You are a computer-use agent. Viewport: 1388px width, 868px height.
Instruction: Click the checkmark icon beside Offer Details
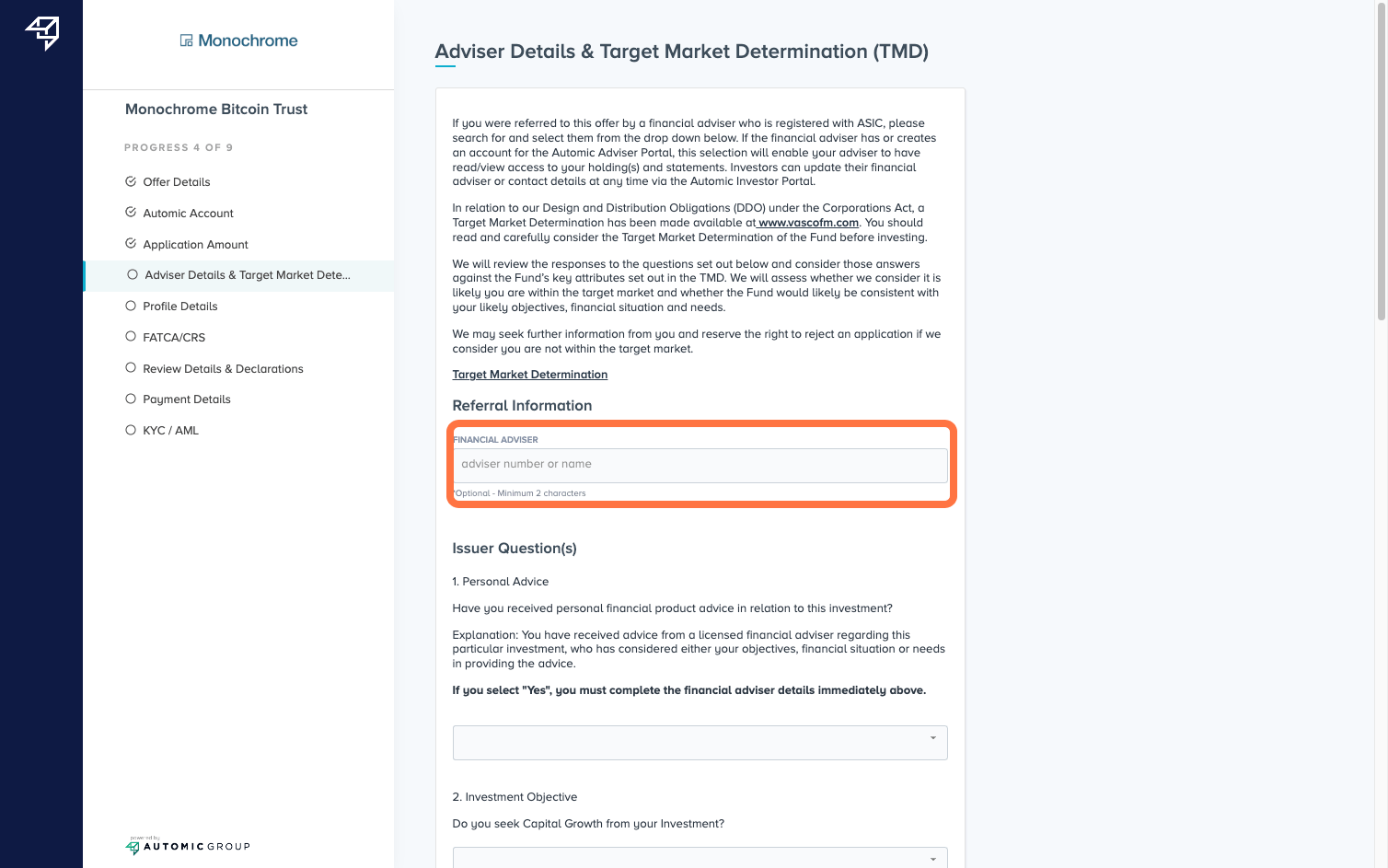pyautogui.click(x=131, y=181)
